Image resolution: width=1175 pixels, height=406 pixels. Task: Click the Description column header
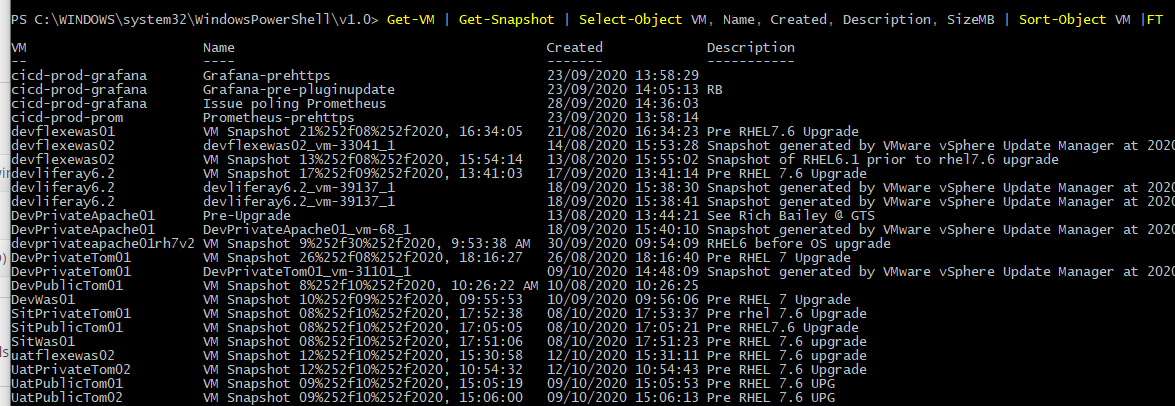[x=751, y=47]
